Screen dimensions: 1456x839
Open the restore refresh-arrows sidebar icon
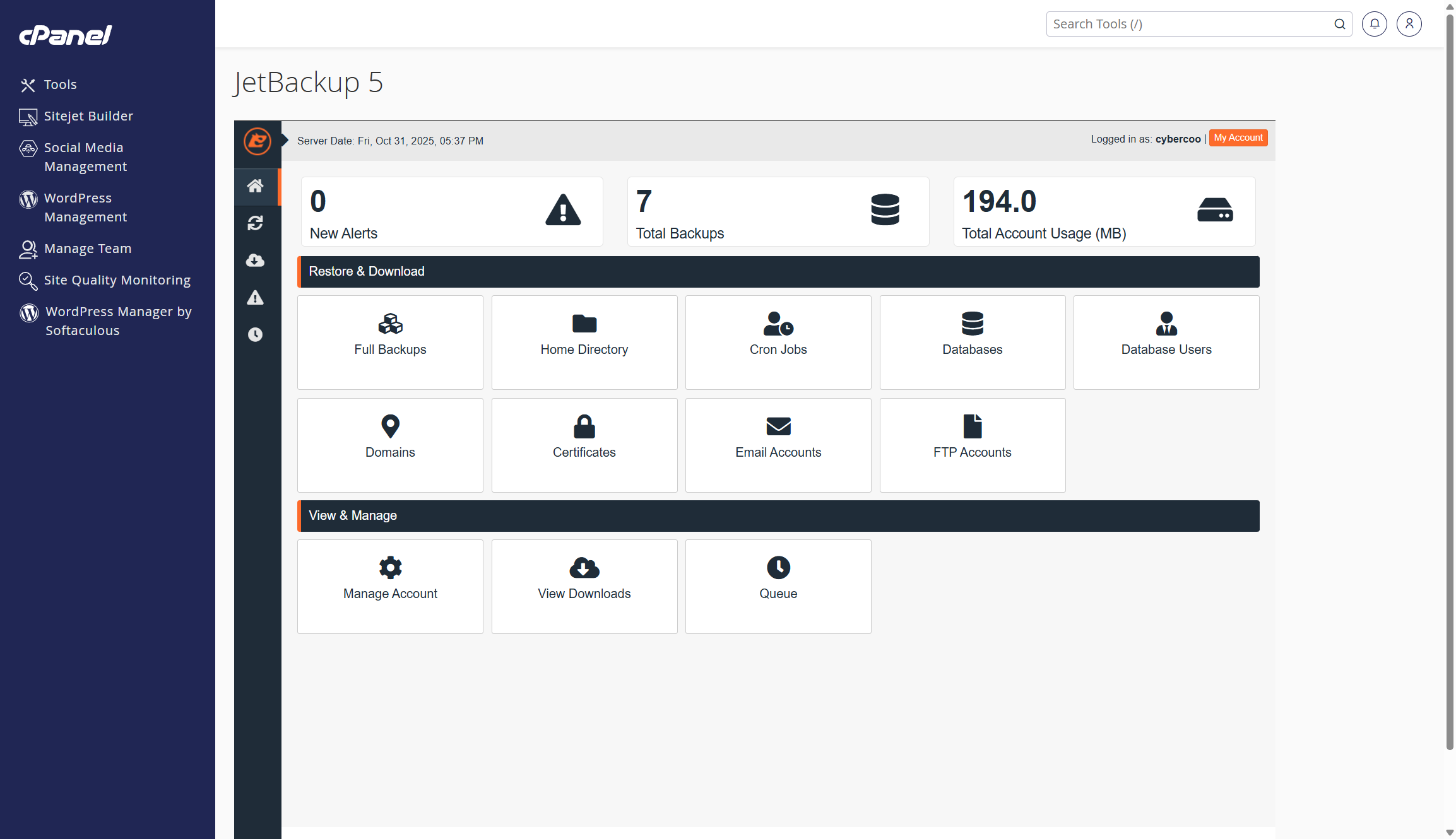(255, 223)
